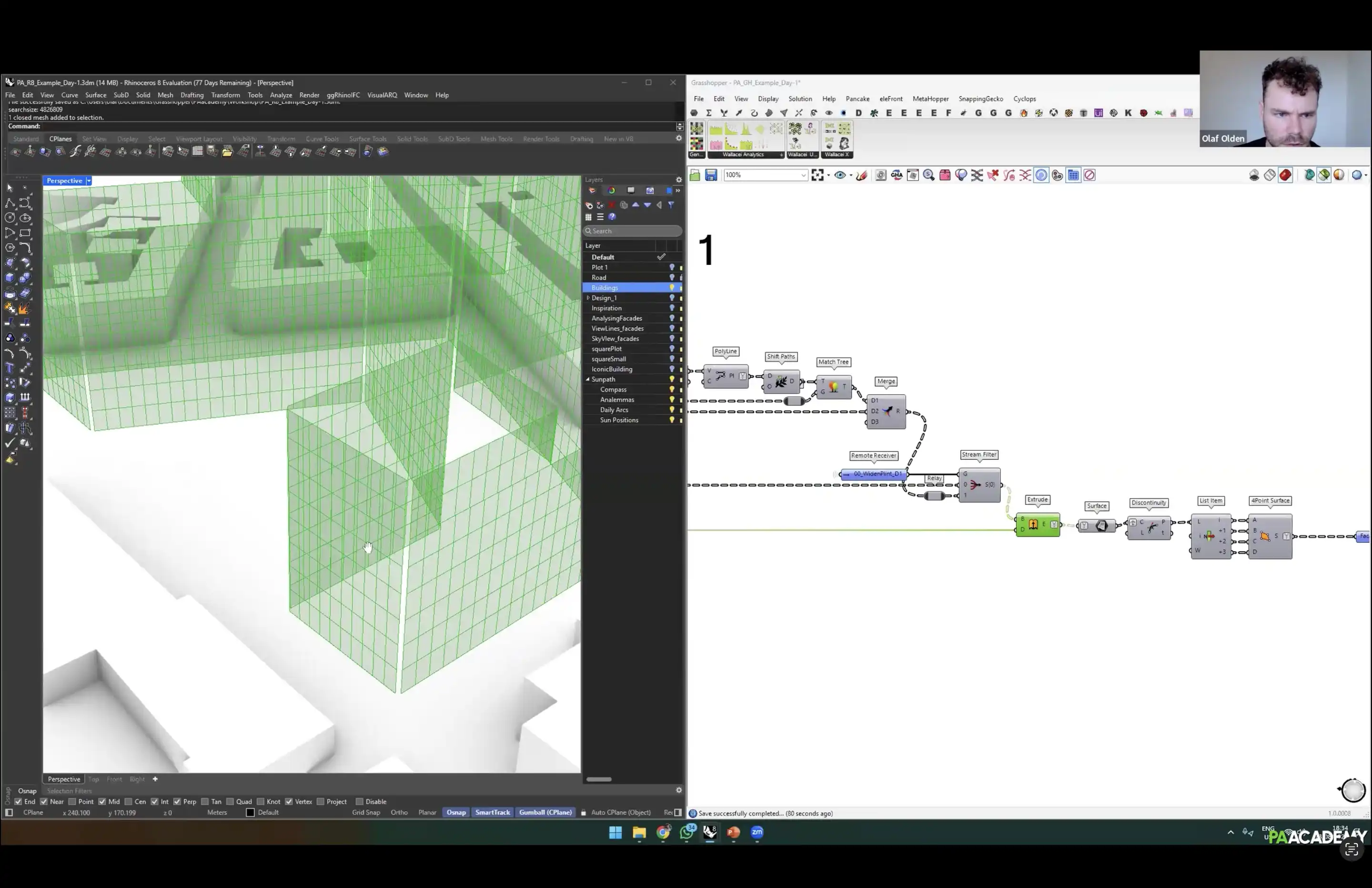Click Grasshopper Sketch brush icon

tap(861, 175)
